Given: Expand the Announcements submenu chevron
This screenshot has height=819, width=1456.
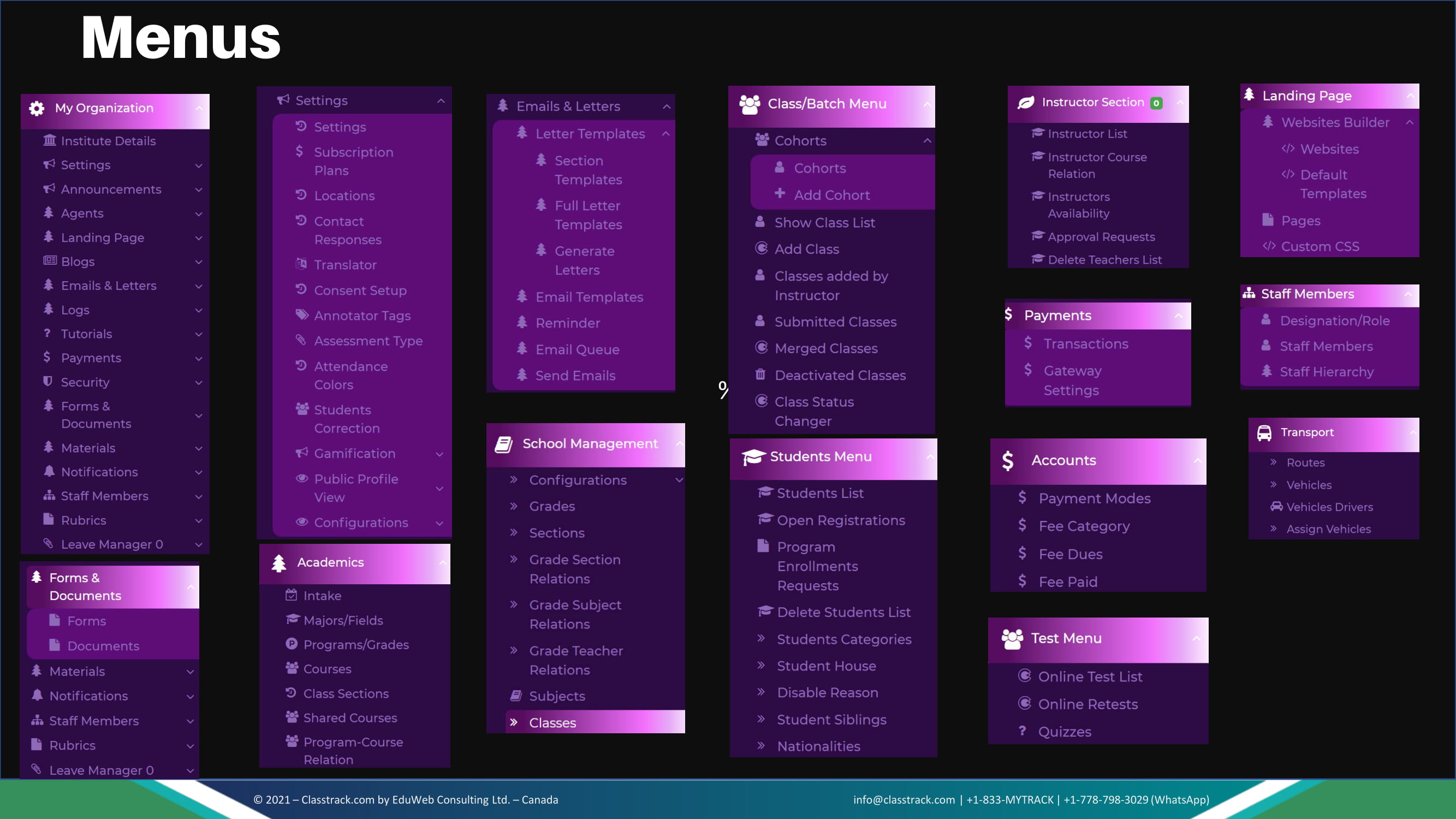Looking at the screenshot, I should click(x=199, y=190).
